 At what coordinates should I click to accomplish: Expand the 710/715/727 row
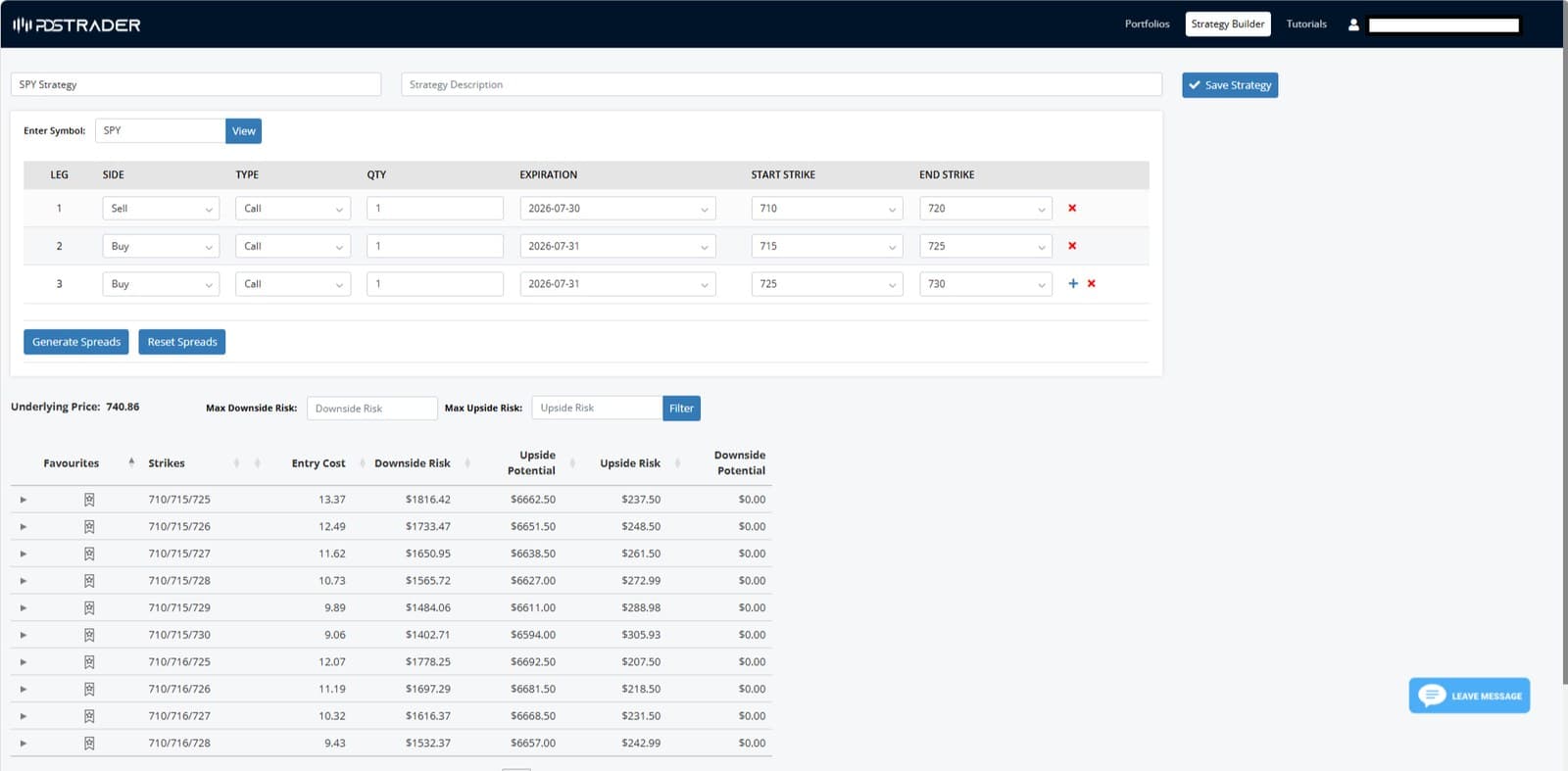pyautogui.click(x=24, y=554)
